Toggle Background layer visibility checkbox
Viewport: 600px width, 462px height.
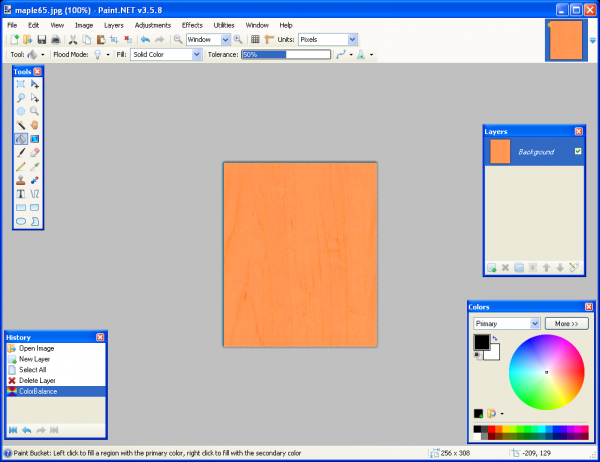coord(578,151)
